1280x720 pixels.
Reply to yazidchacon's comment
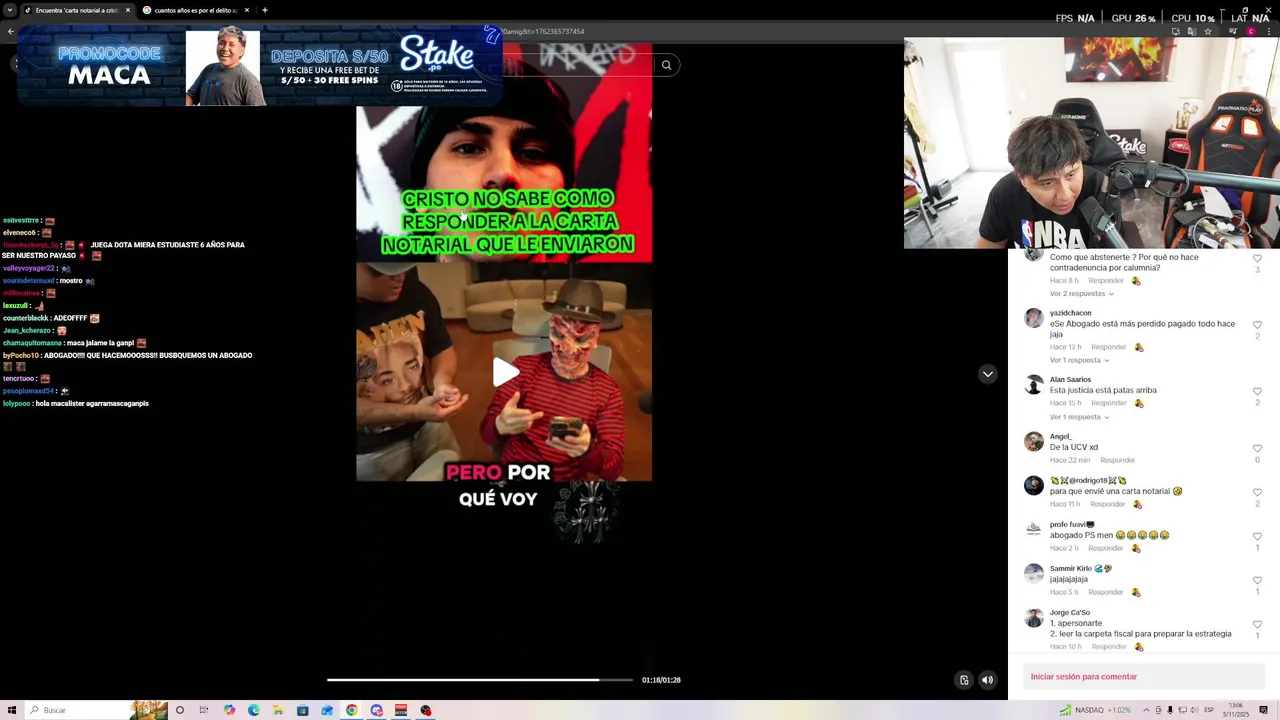1108,347
